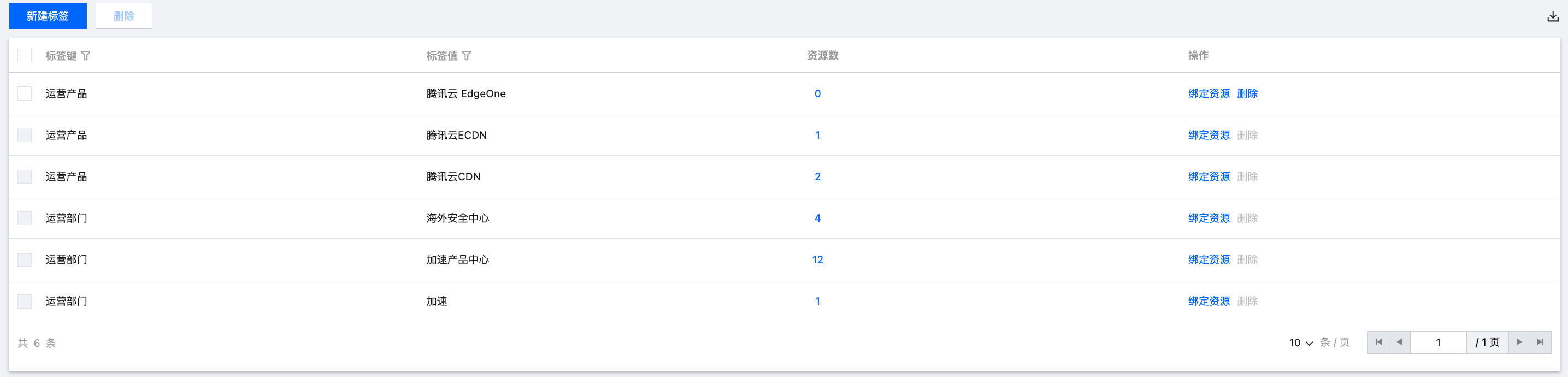Delete the 腾讯云 EdgeOne tag row

click(1247, 94)
